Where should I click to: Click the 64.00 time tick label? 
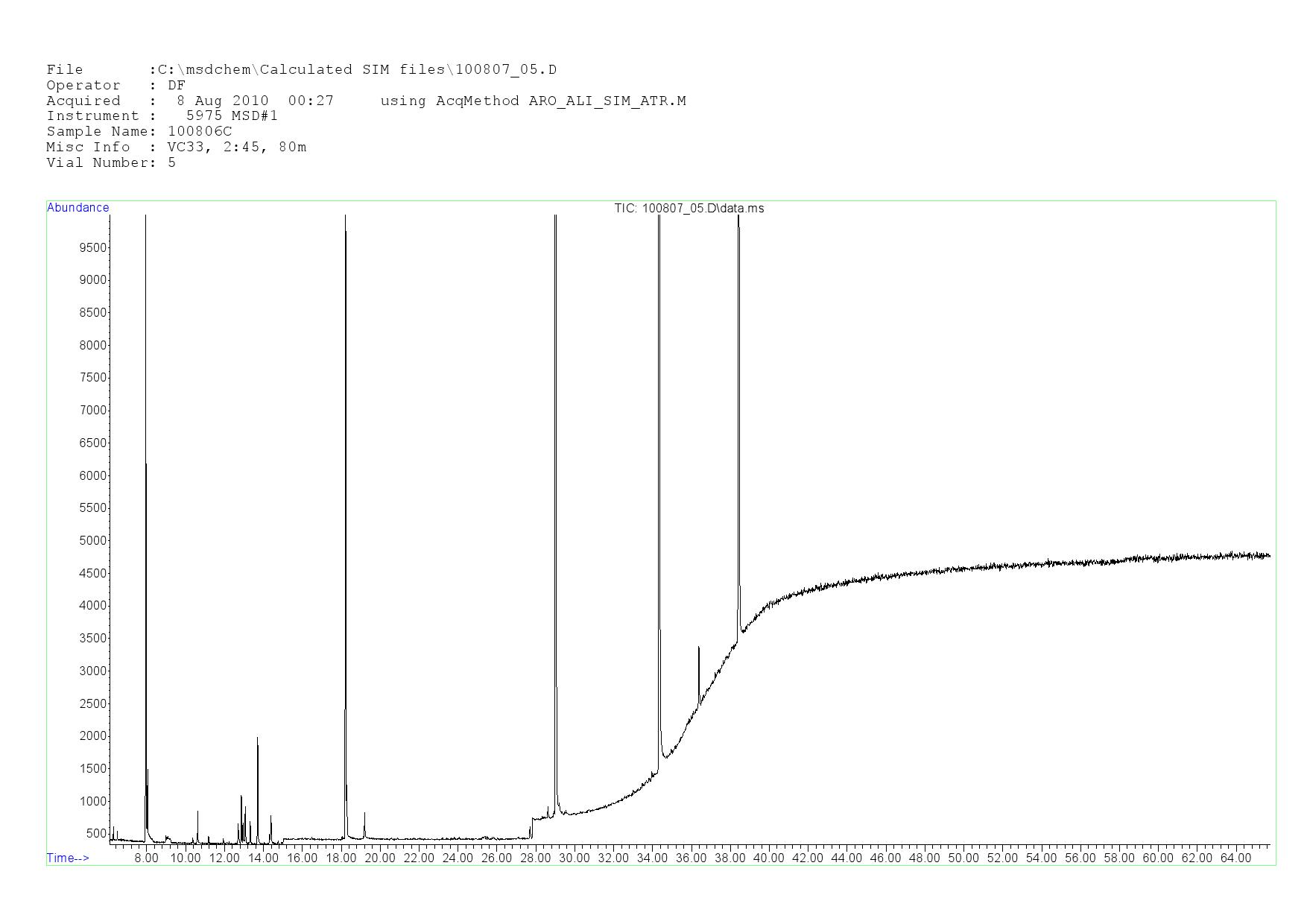[1235, 858]
